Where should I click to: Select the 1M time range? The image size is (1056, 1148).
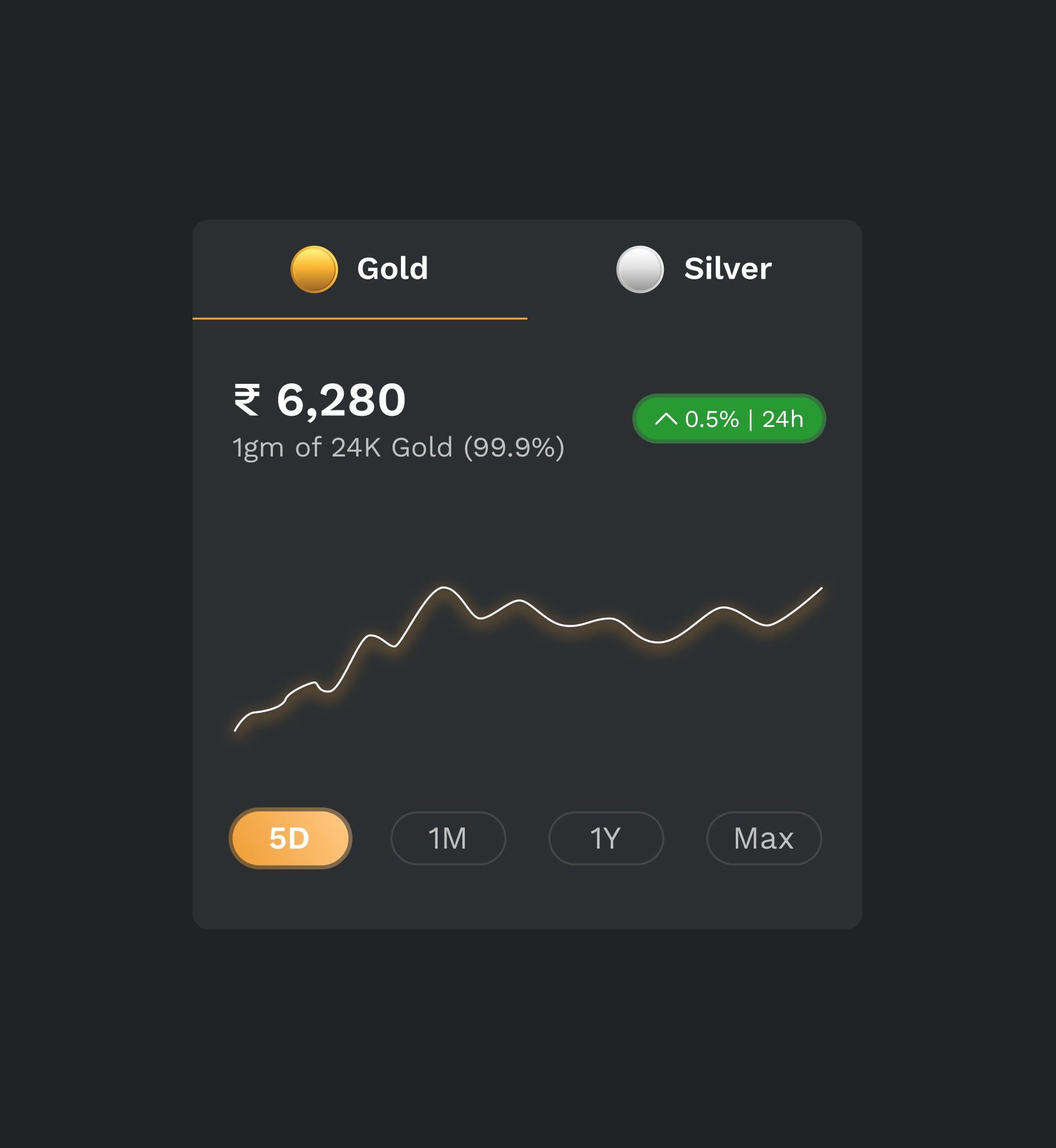[x=448, y=838]
